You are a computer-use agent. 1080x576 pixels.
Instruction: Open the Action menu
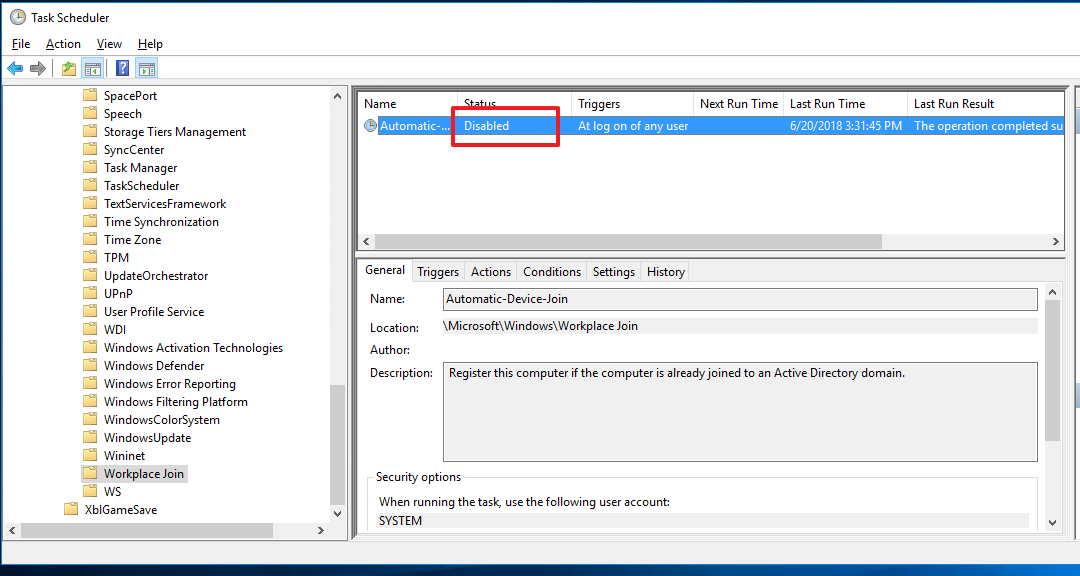click(x=63, y=43)
